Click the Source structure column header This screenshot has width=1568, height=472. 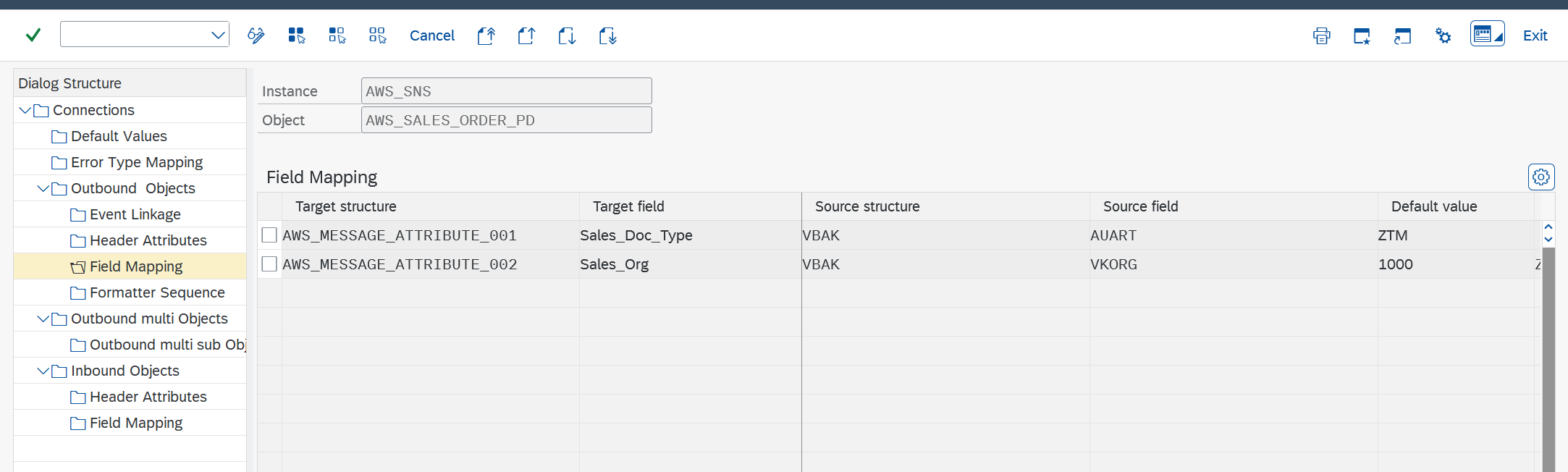pos(946,206)
